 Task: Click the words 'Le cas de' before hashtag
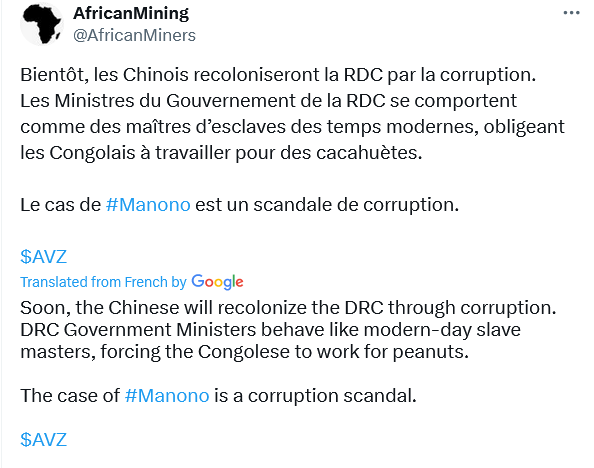(61, 205)
